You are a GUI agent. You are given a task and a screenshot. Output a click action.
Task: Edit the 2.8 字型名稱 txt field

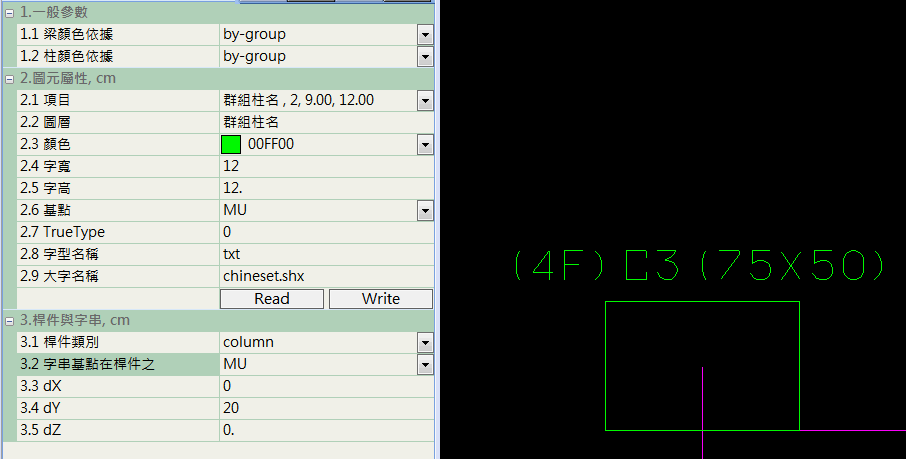[326, 254]
